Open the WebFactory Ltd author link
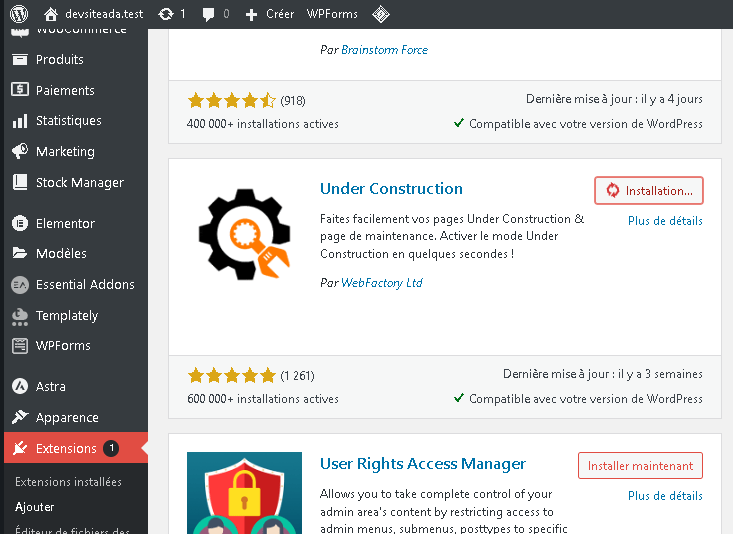Screen dimensions: 733x534 (381, 282)
